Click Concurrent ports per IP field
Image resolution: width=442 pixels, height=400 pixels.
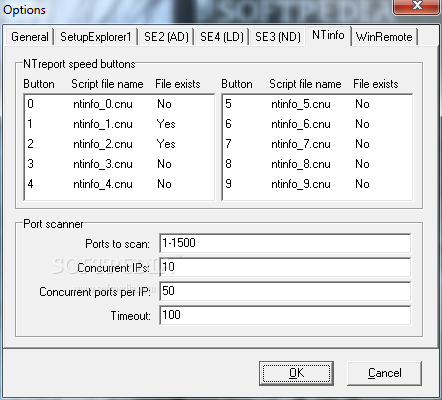285,291
